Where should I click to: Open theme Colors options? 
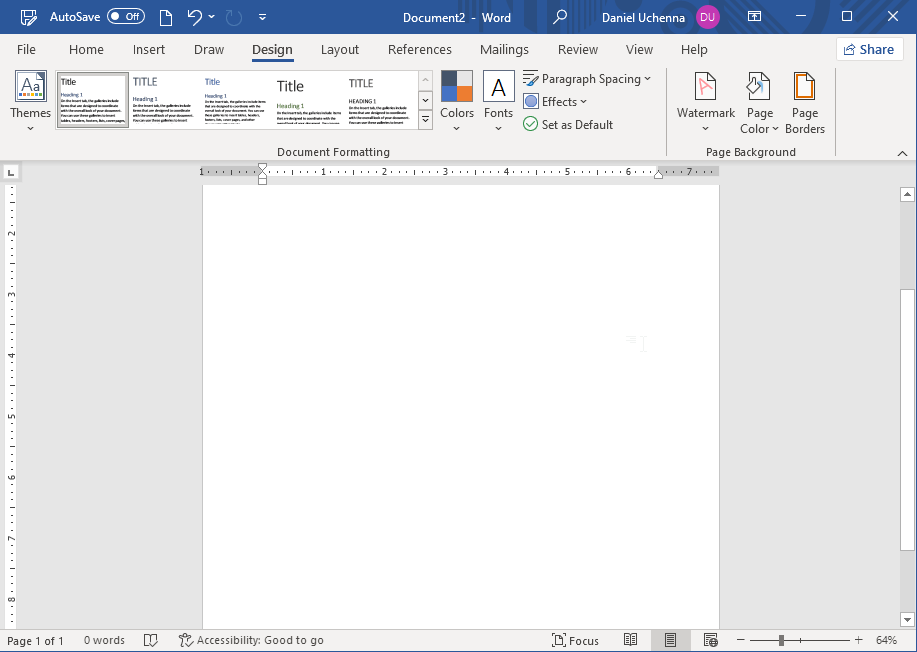456,100
